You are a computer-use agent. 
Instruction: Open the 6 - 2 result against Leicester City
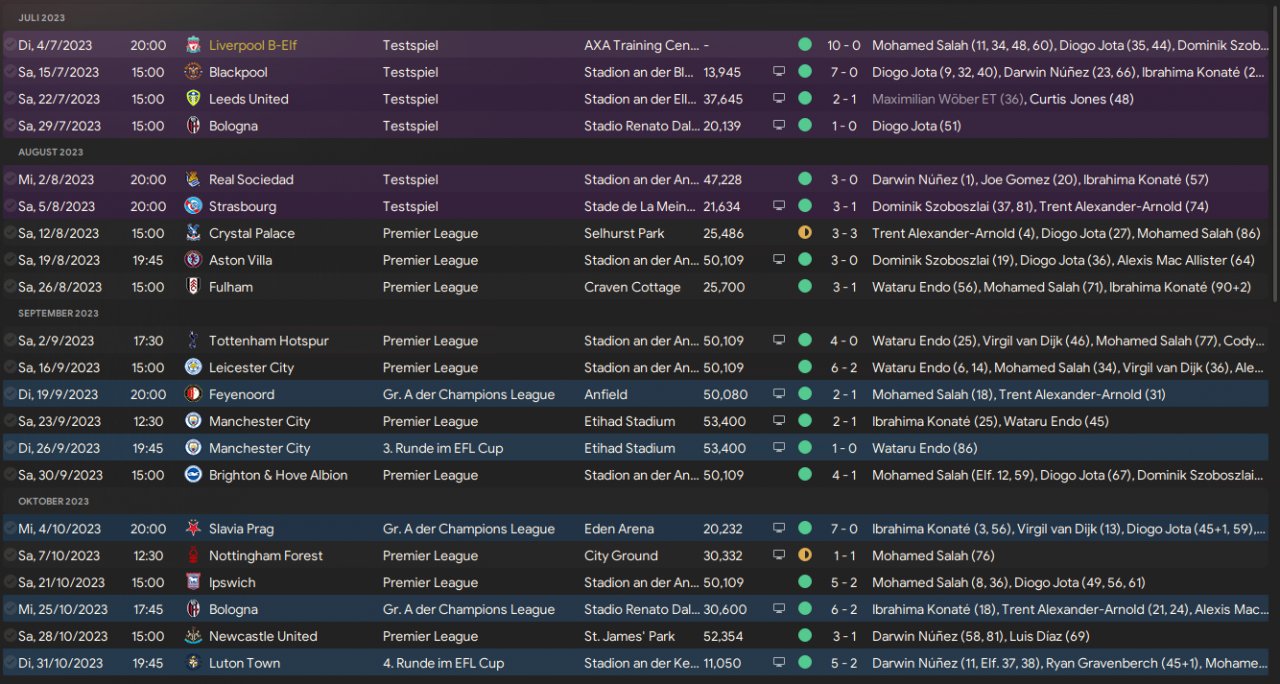[x=843, y=368]
